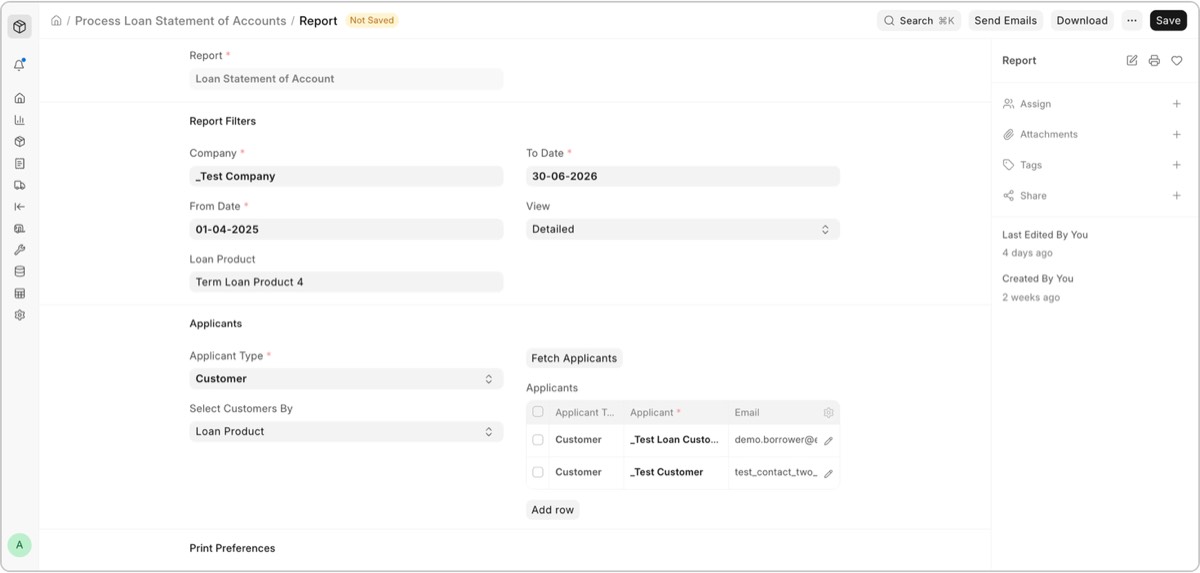Add an attachment with plus icon

(x=1177, y=134)
